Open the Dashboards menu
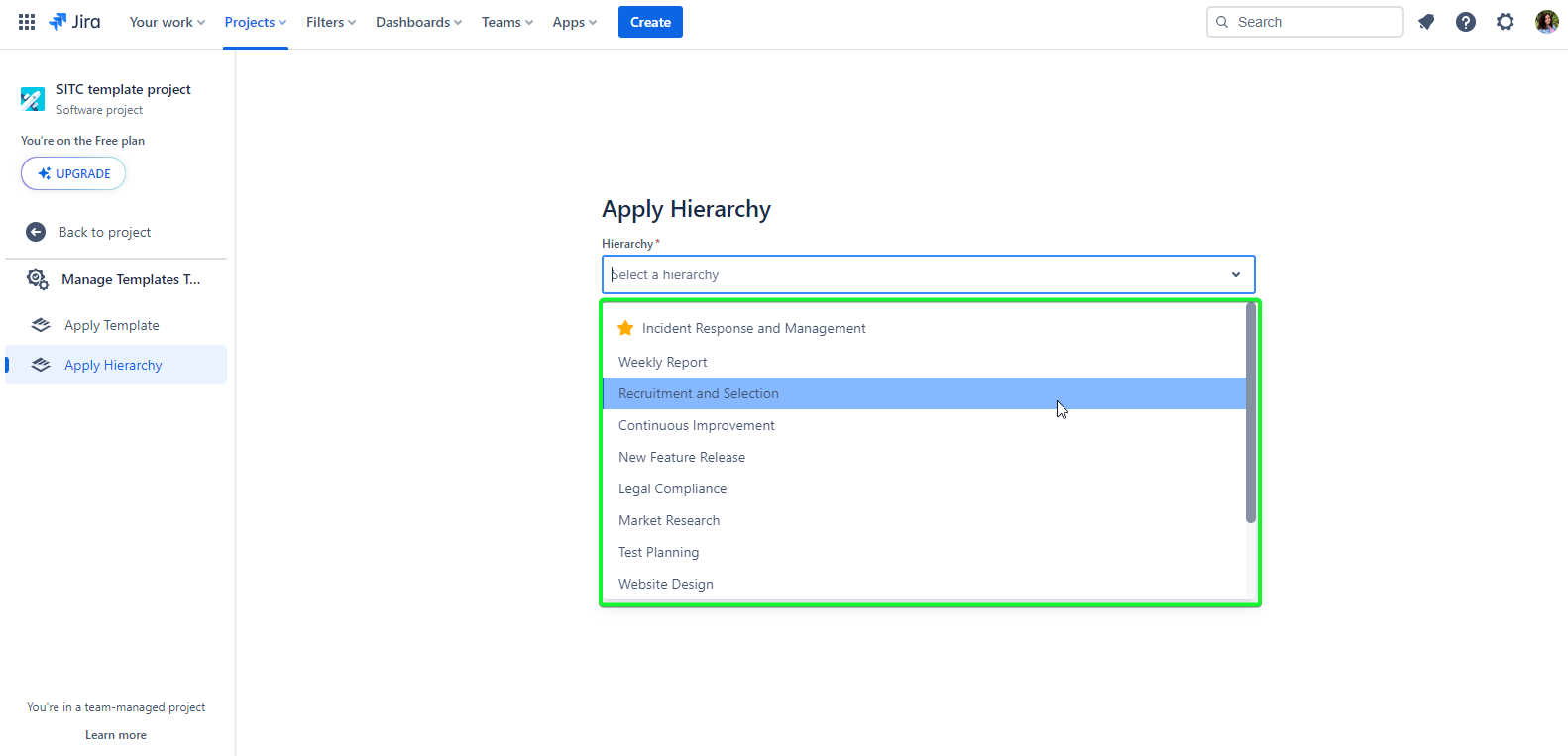The height and width of the screenshot is (756, 1568). click(418, 22)
